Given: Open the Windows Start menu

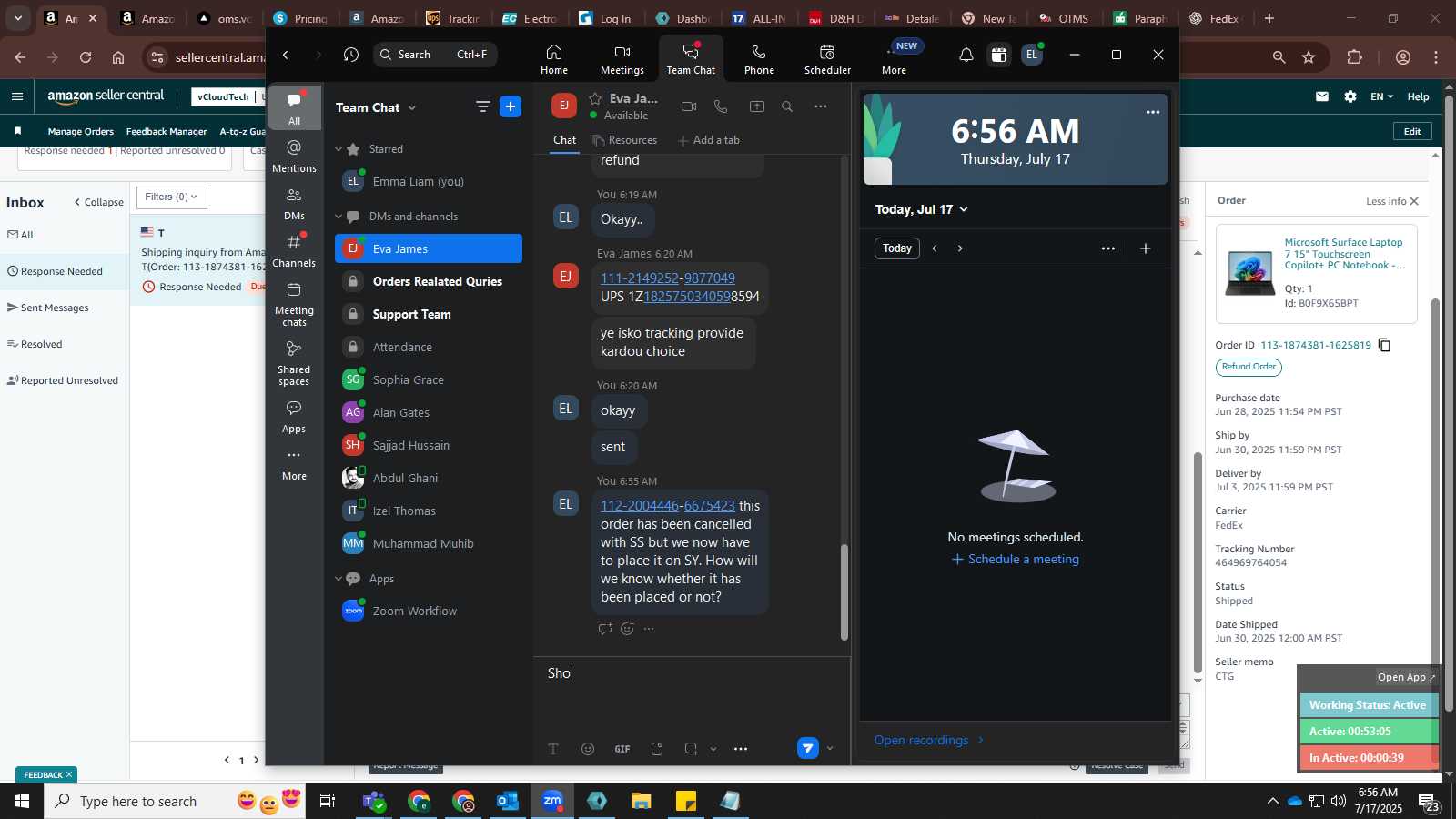Looking at the screenshot, I should [x=22, y=801].
